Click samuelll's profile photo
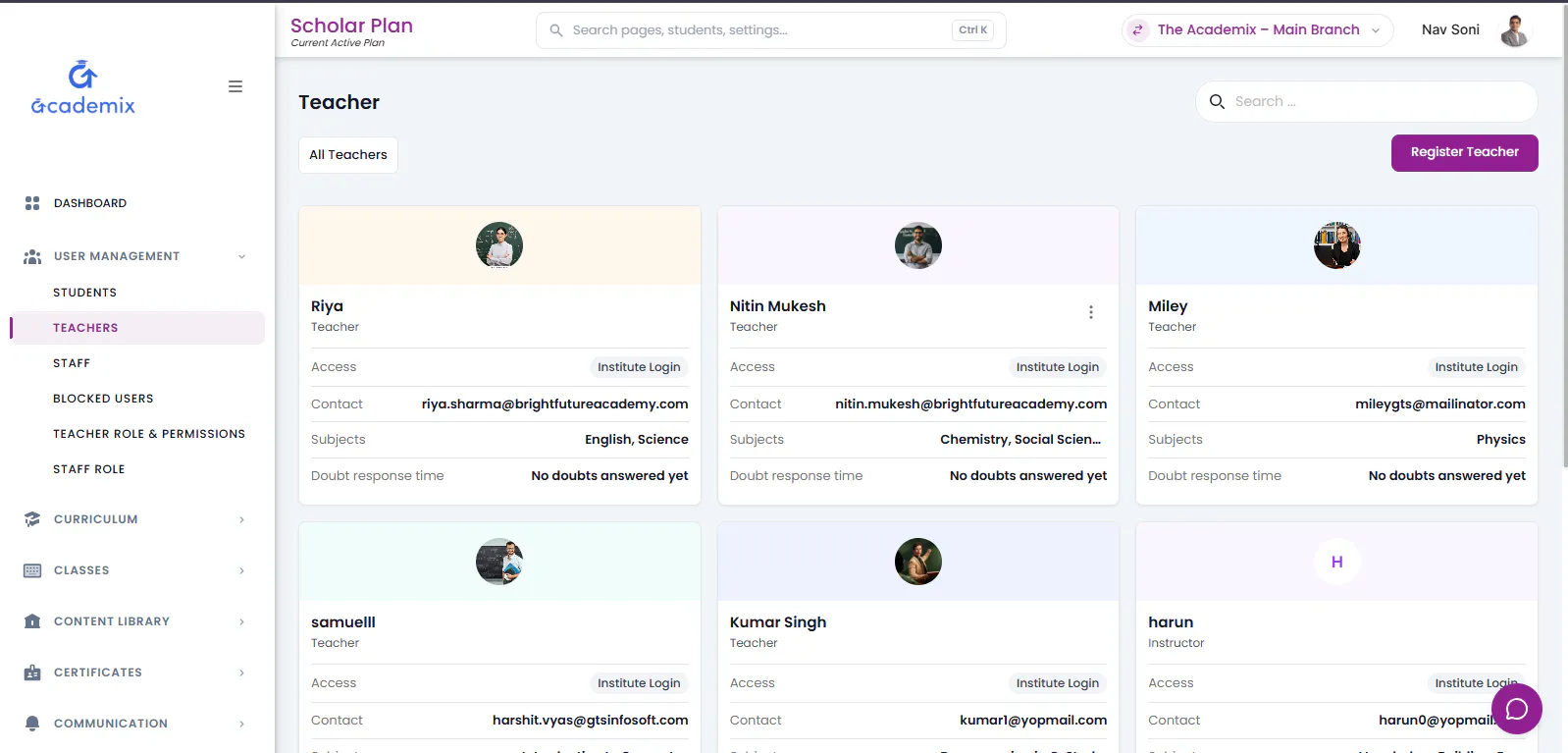1568x753 pixels. [499, 562]
